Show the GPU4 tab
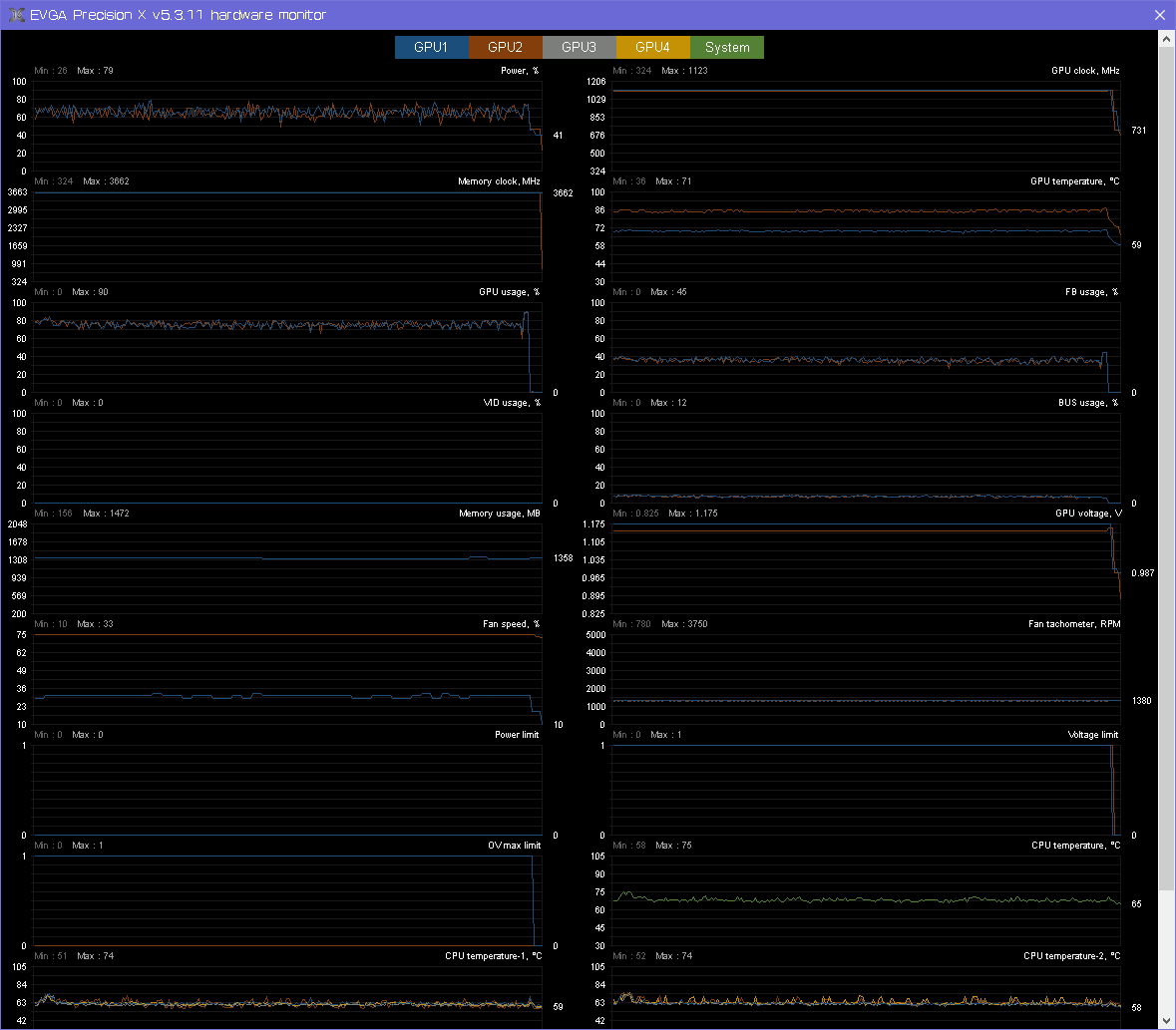This screenshot has width=1176, height=1030. [x=652, y=47]
